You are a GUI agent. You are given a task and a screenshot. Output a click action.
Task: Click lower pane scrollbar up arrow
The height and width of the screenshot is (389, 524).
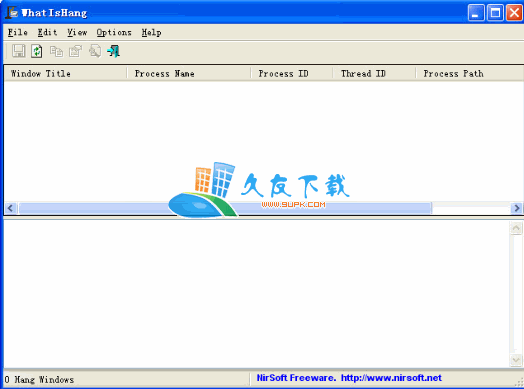(x=516, y=228)
